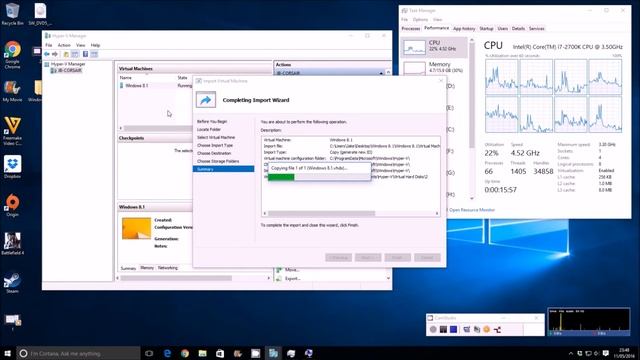Screen dimensions: 640x360
Task: Click the grey round Record button in CamStudio
Action: [x=433, y=329]
